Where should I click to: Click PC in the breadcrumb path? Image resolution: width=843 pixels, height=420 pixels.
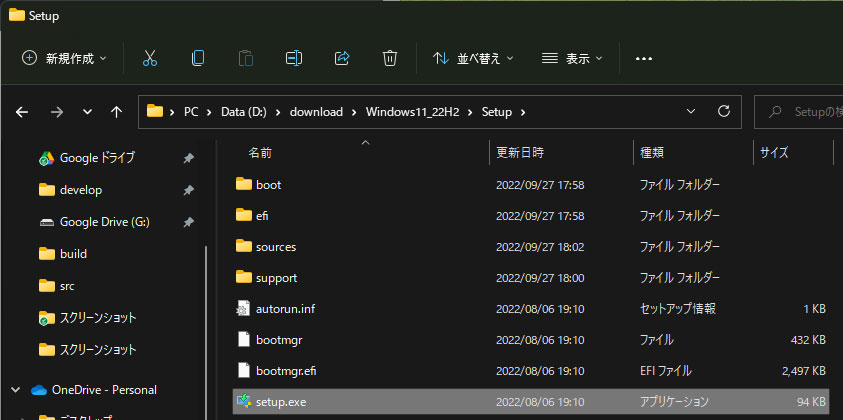click(191, 112)
